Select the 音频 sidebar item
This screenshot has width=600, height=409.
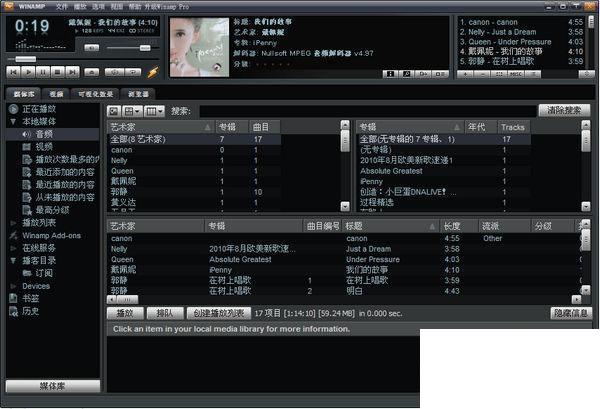point(44,134)
